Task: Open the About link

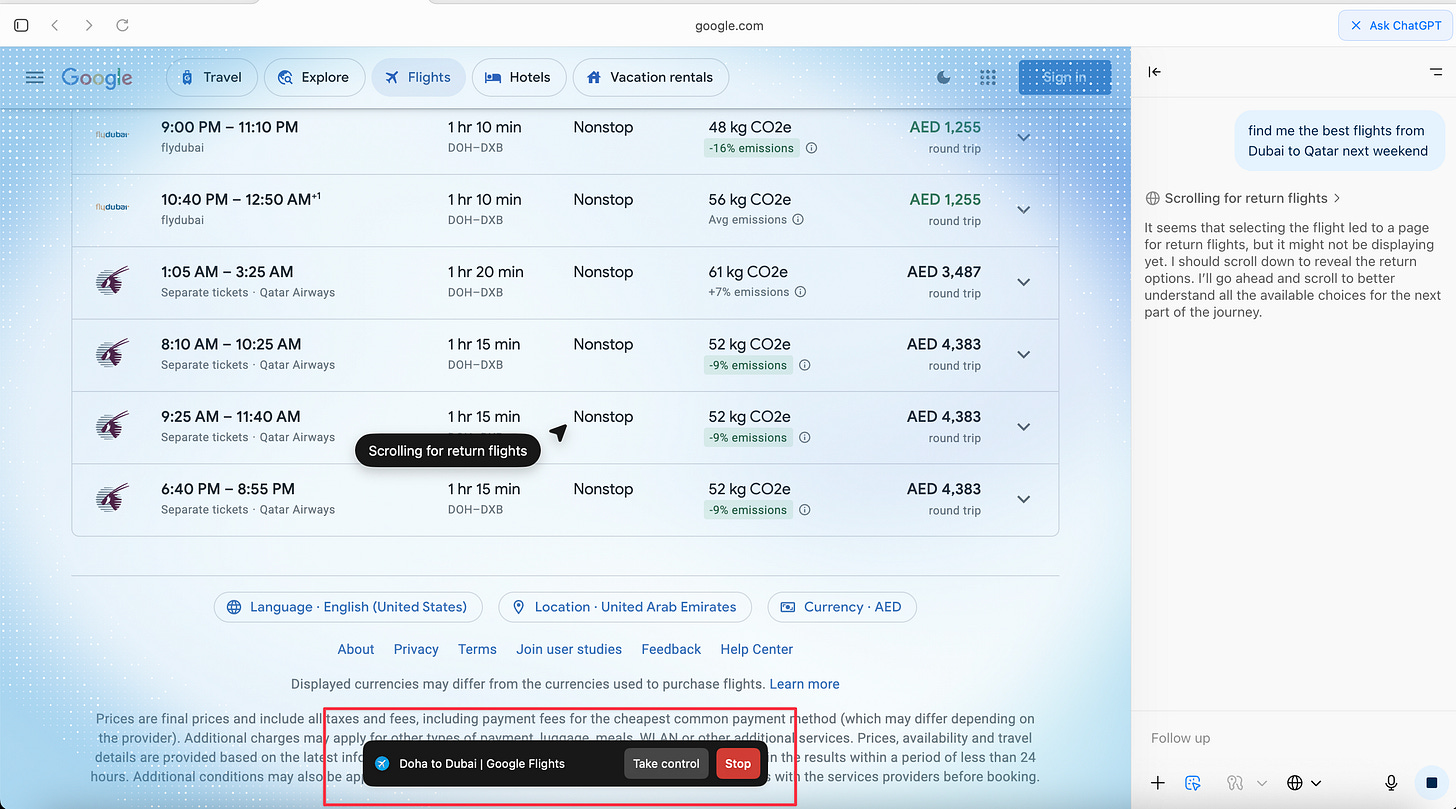Action: coord(356,649)
